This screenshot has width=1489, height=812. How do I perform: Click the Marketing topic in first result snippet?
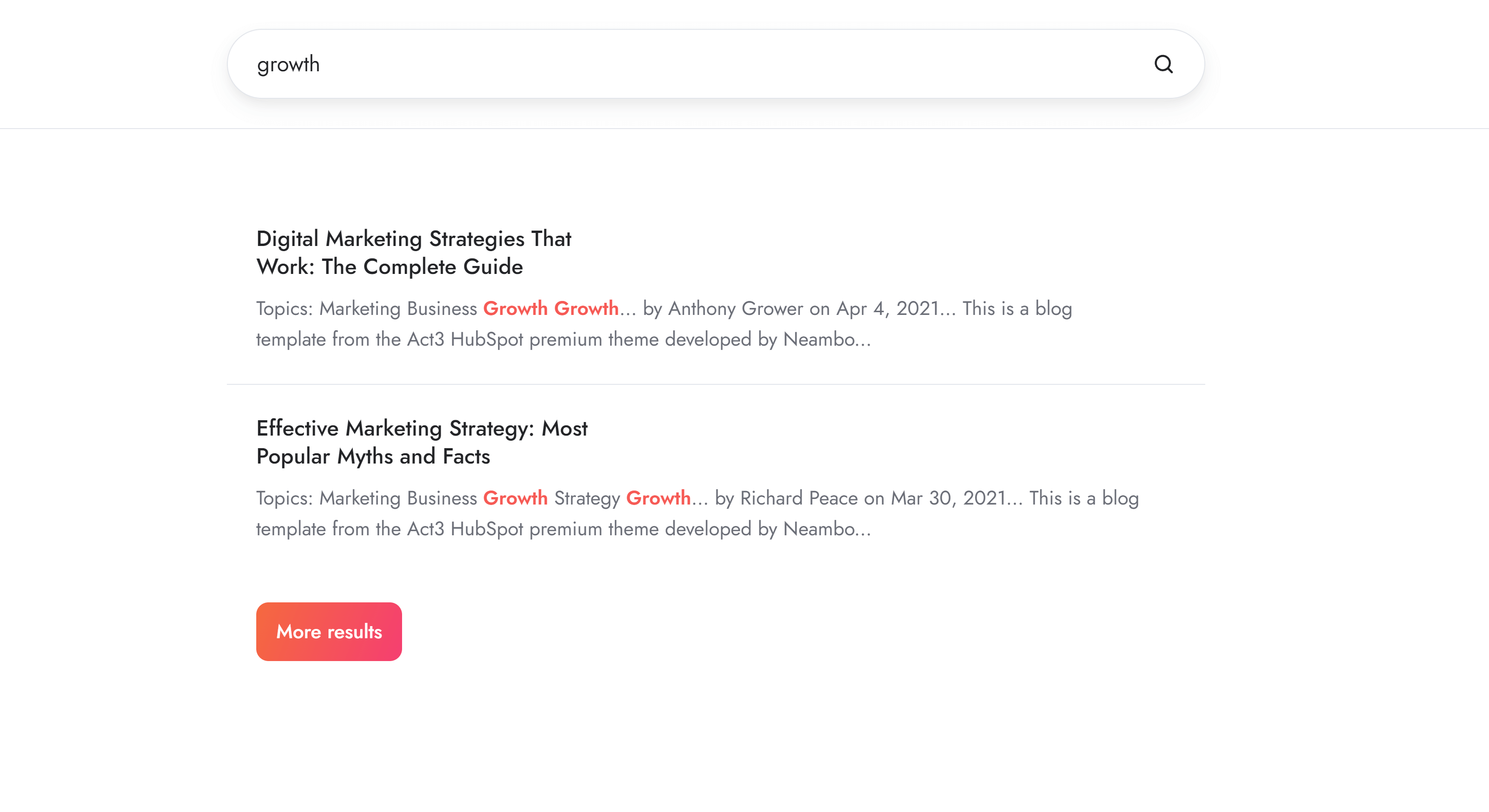tap(360, 308)
